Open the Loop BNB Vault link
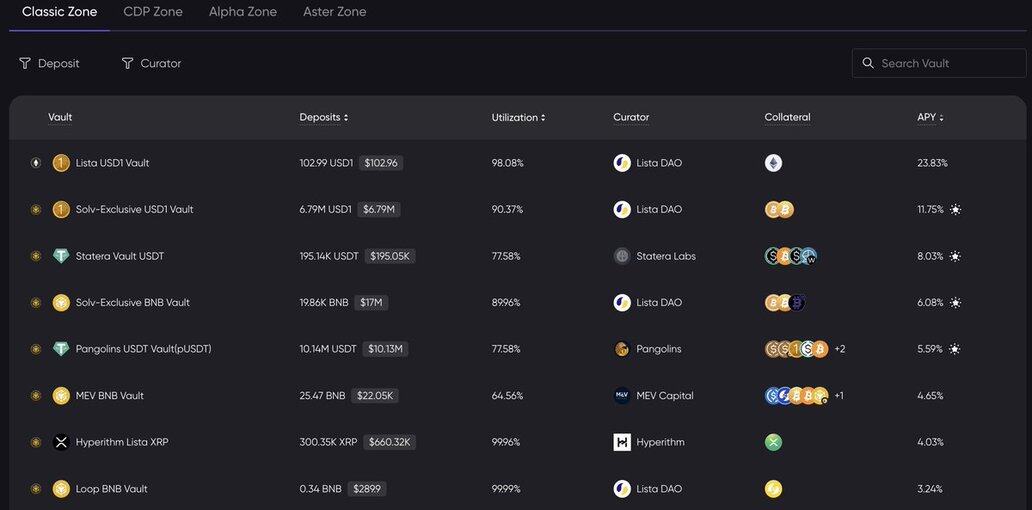Screen dimensions: 1032x510 111,489
